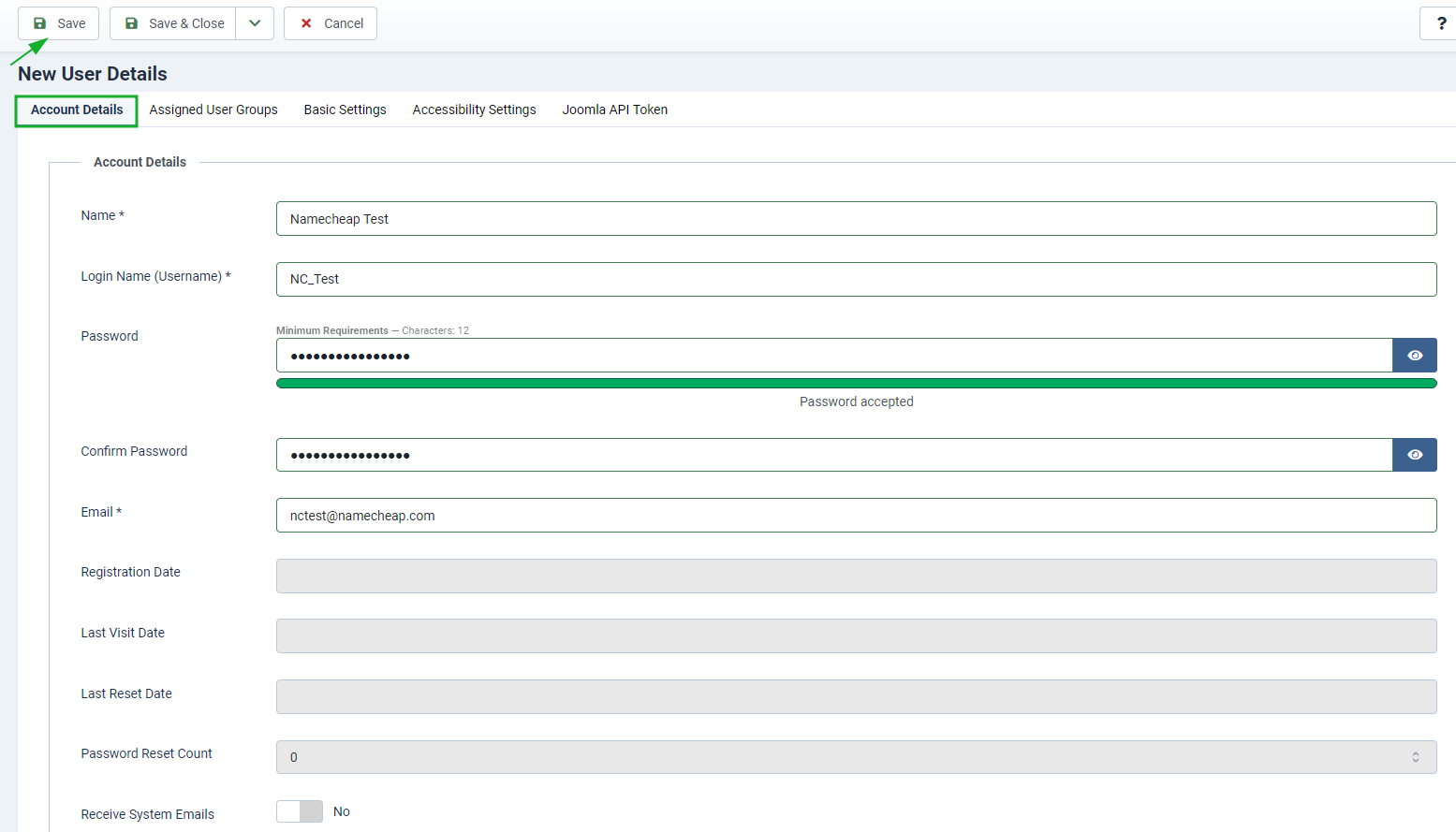
Task: Open the help question mark button
Action: click(x=1440, y=23)
